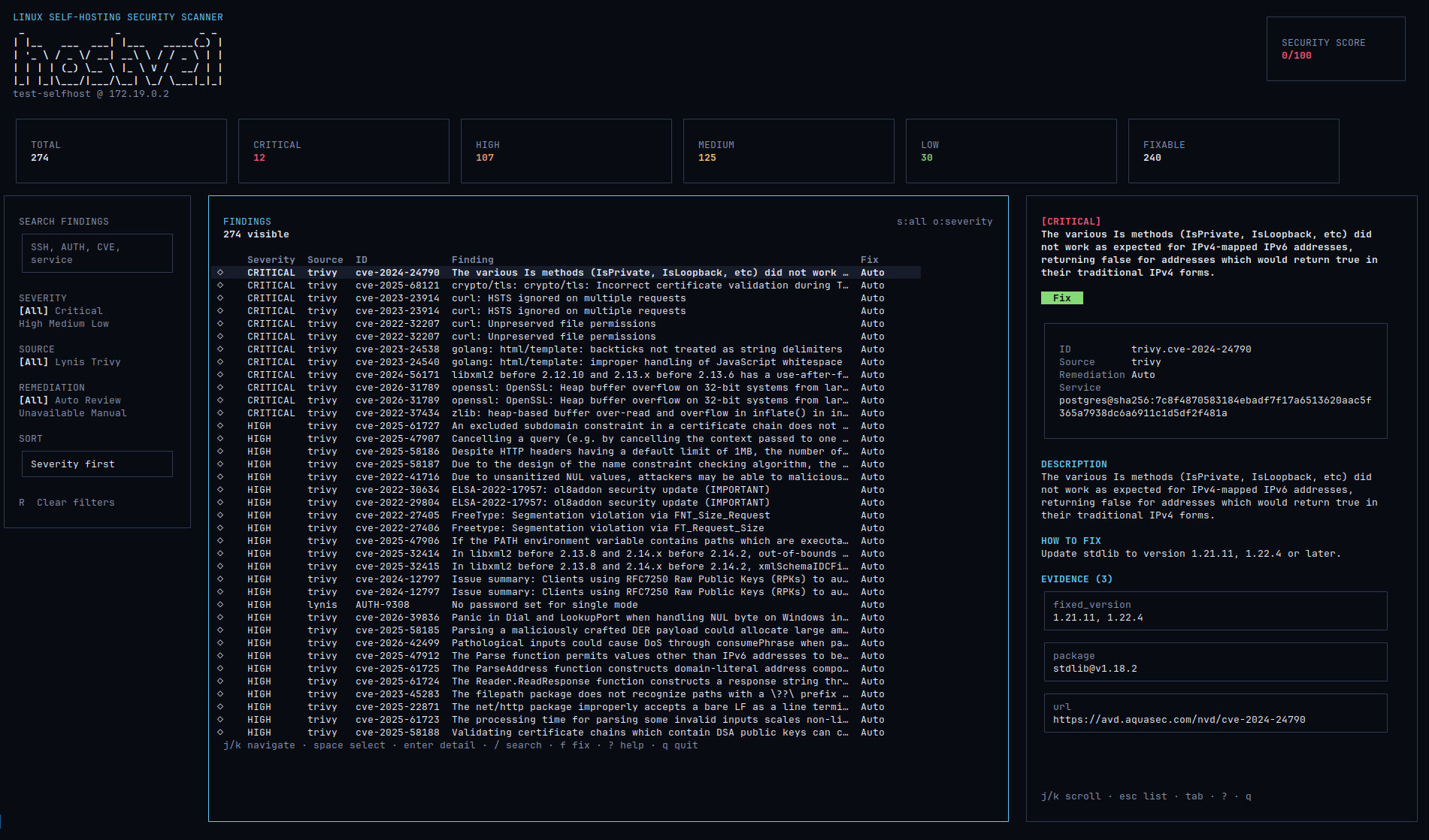Select diamond marker for cve-2022-29804 row
This screenshot has width=1429, height=840.
(220, 503)
